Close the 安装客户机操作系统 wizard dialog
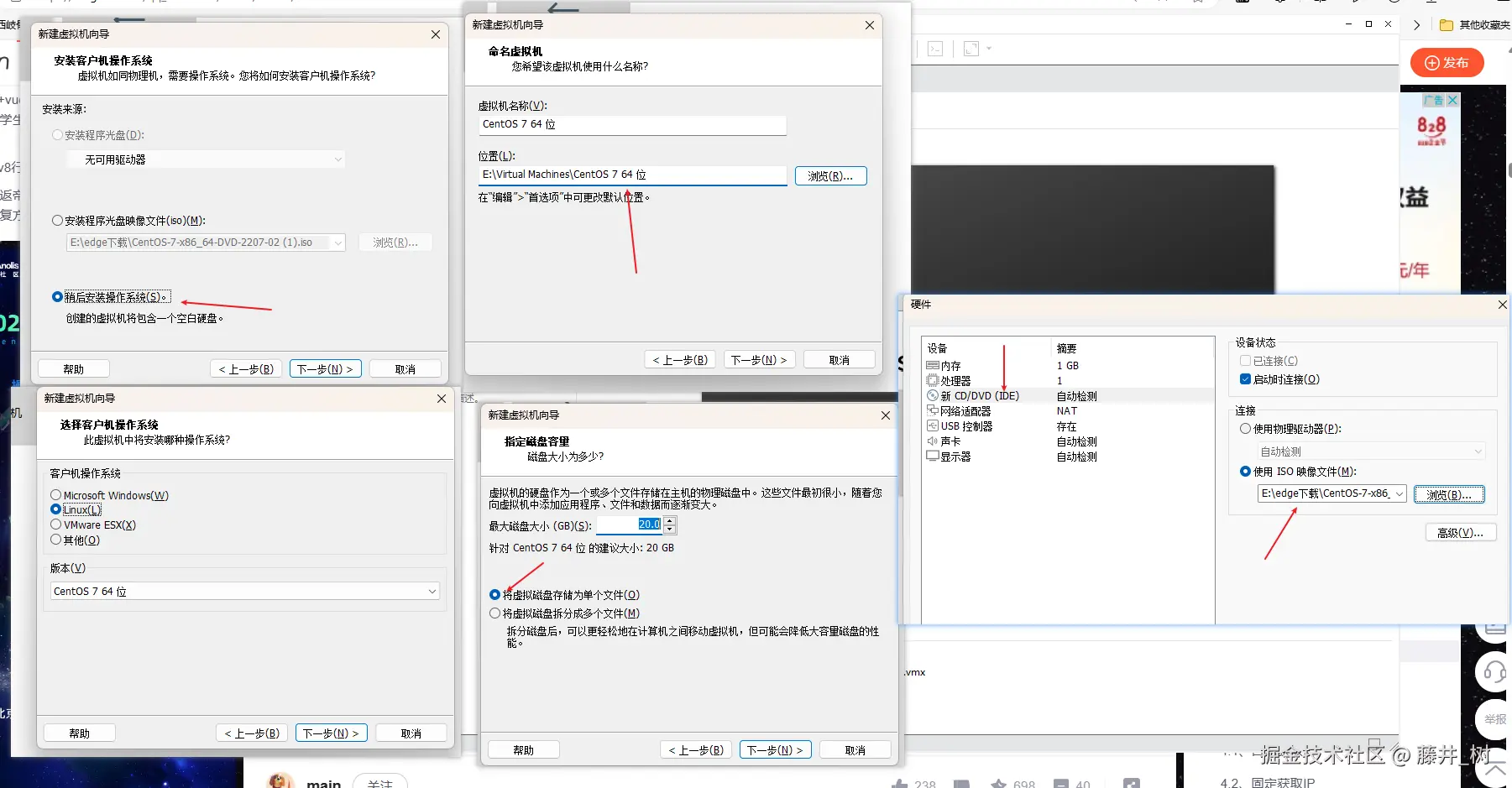This screenshot has width=1512, height=788. [436, 34]
